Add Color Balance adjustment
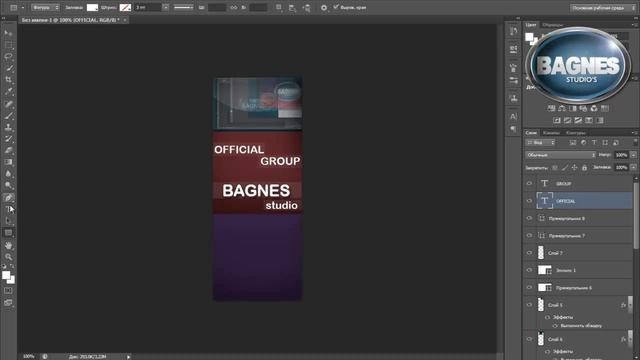The image size is (640, 360). (562, 109)
